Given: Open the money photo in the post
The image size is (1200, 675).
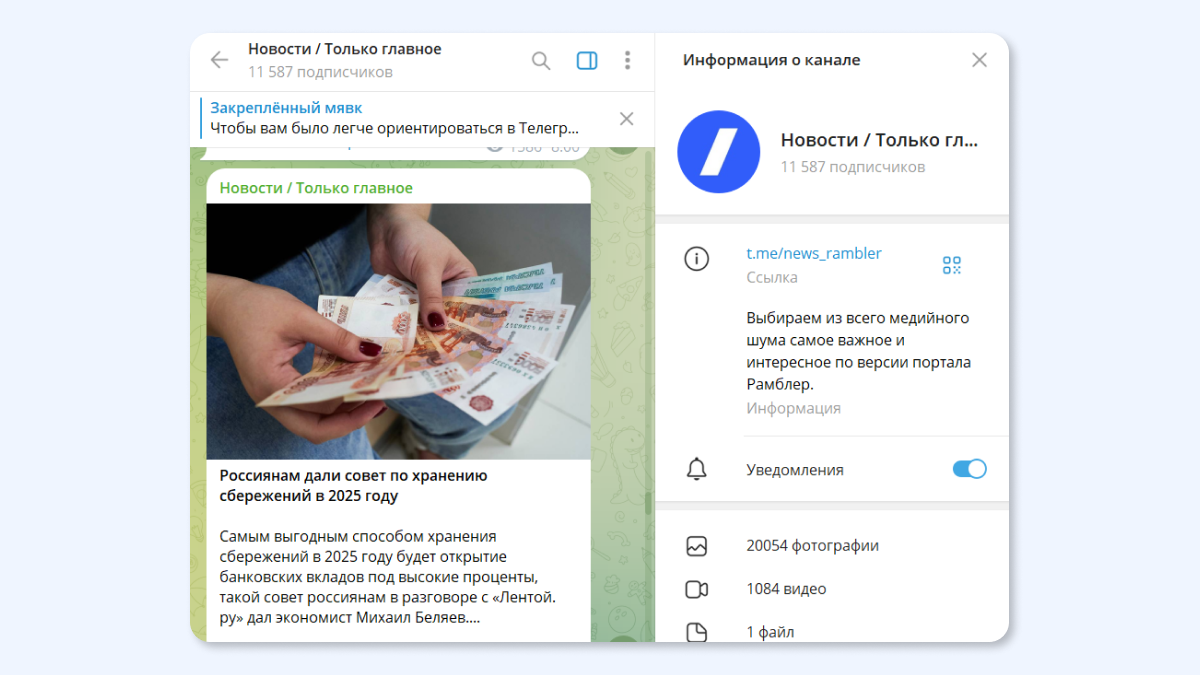Looking at the screenshot, I should tap(399, 332).
